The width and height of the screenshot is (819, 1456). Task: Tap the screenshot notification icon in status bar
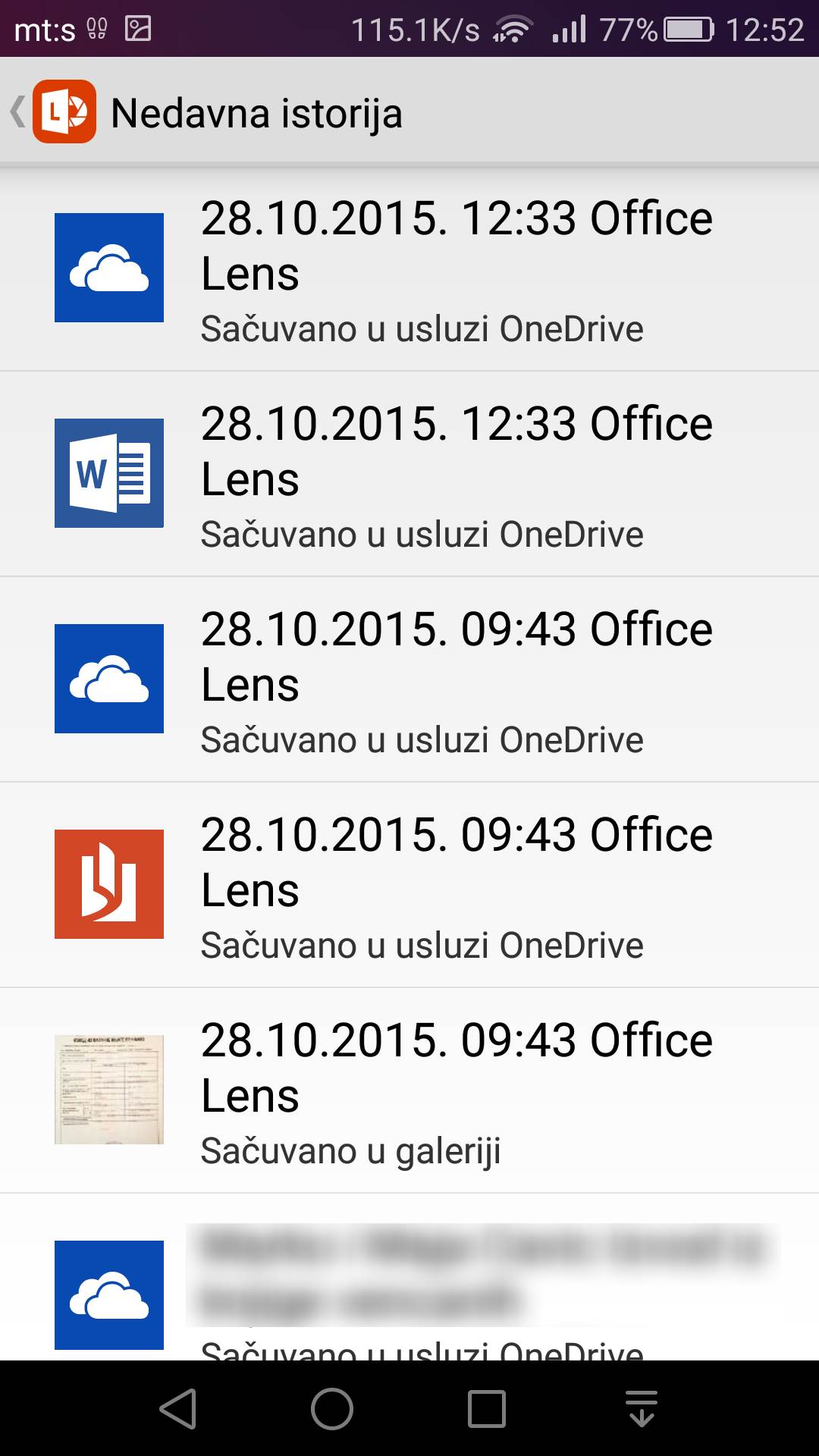point(138,29)
